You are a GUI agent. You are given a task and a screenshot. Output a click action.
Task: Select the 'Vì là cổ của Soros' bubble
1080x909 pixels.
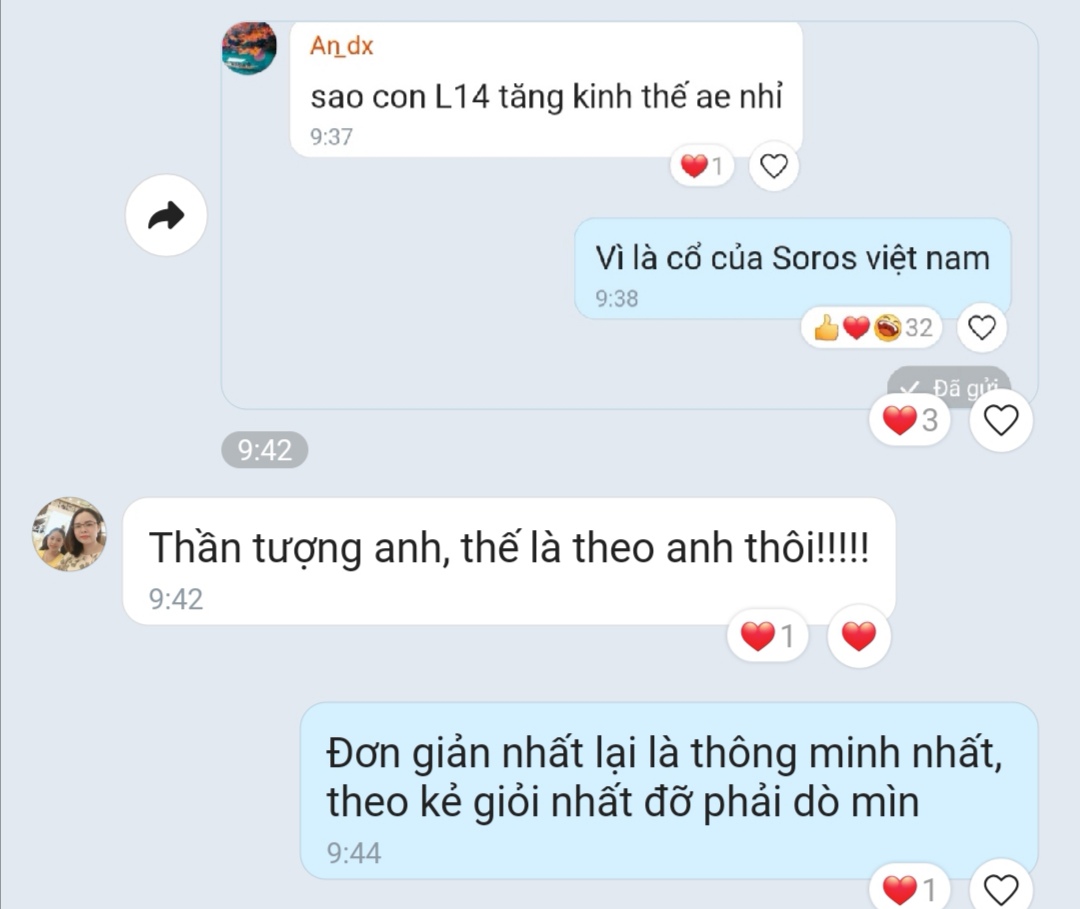coord(793,269)
